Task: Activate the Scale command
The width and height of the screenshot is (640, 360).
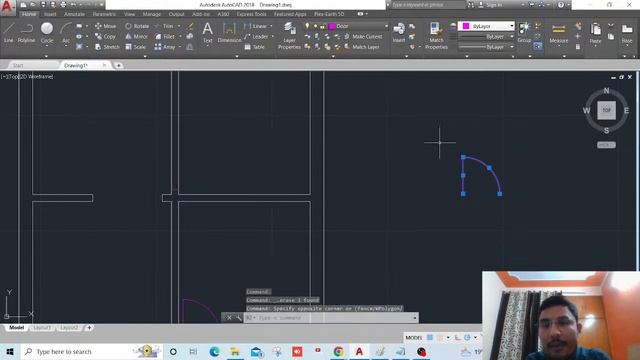Action: [x=136, y=47]
